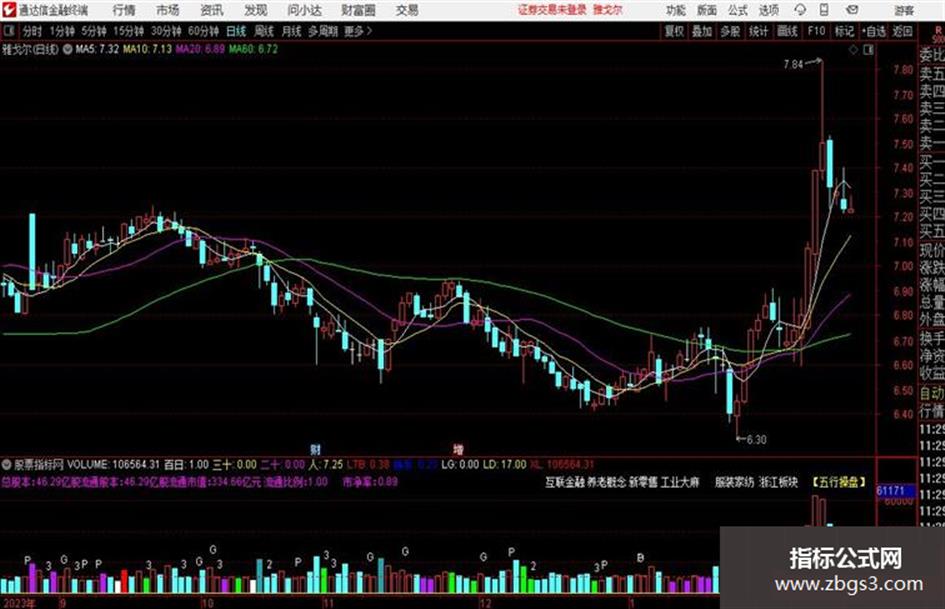
Task: Open the 问小达 menu
Action: [304, 10]
